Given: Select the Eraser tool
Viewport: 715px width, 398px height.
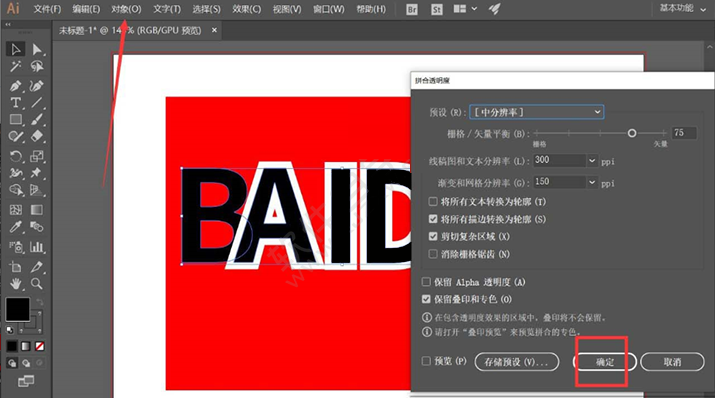Looking at the screenshot, I should coord(37,136).
